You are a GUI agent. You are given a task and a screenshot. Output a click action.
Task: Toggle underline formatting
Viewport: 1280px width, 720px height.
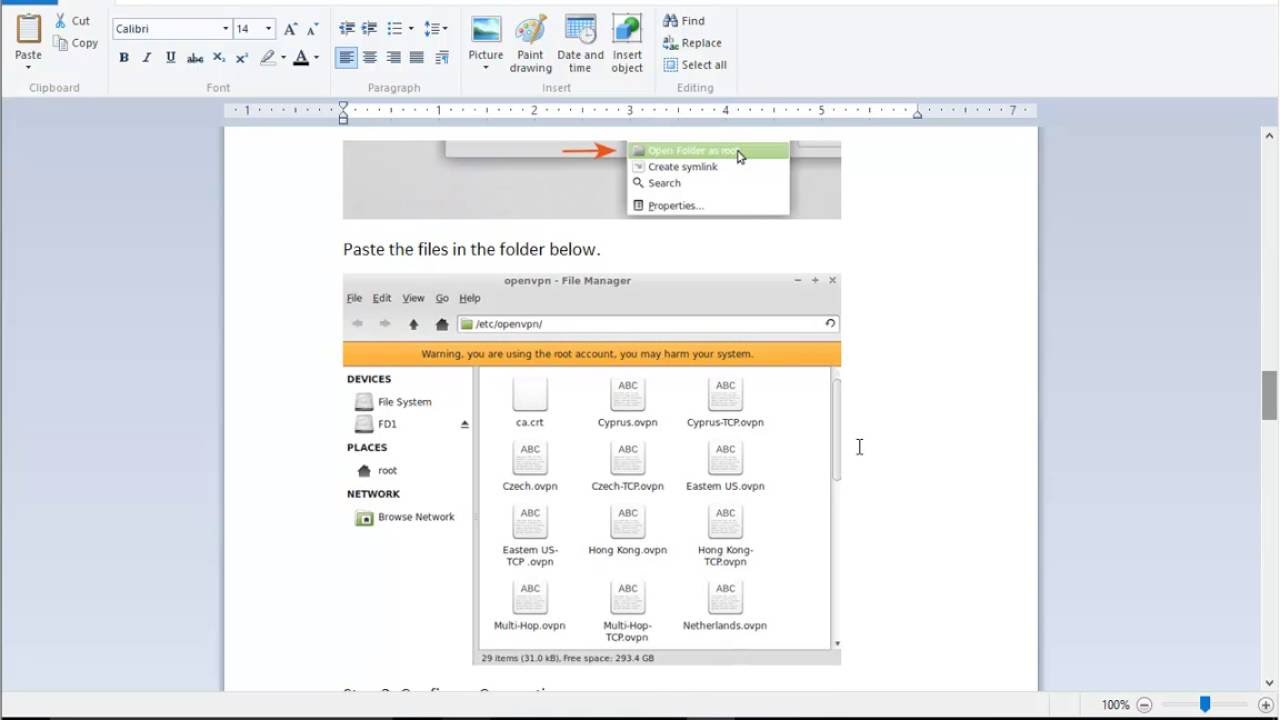[171, 58]
